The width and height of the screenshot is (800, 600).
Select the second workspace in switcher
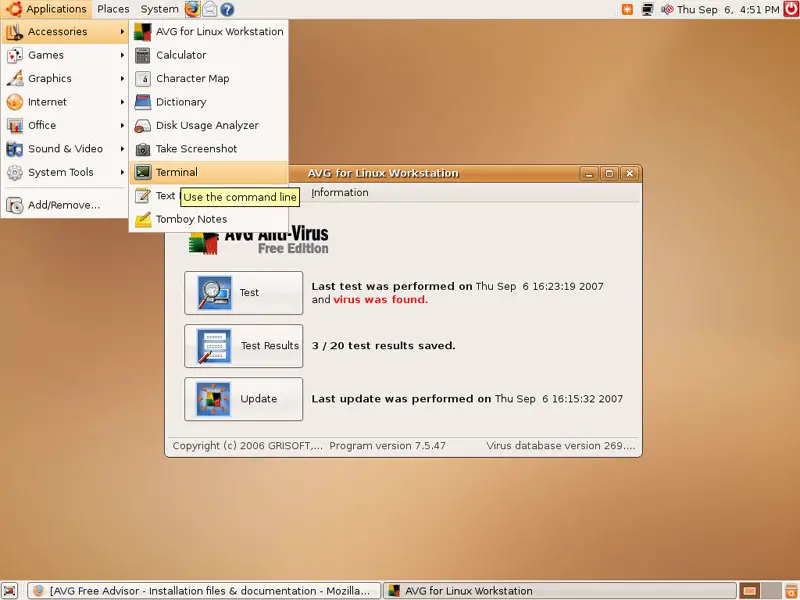771,591
